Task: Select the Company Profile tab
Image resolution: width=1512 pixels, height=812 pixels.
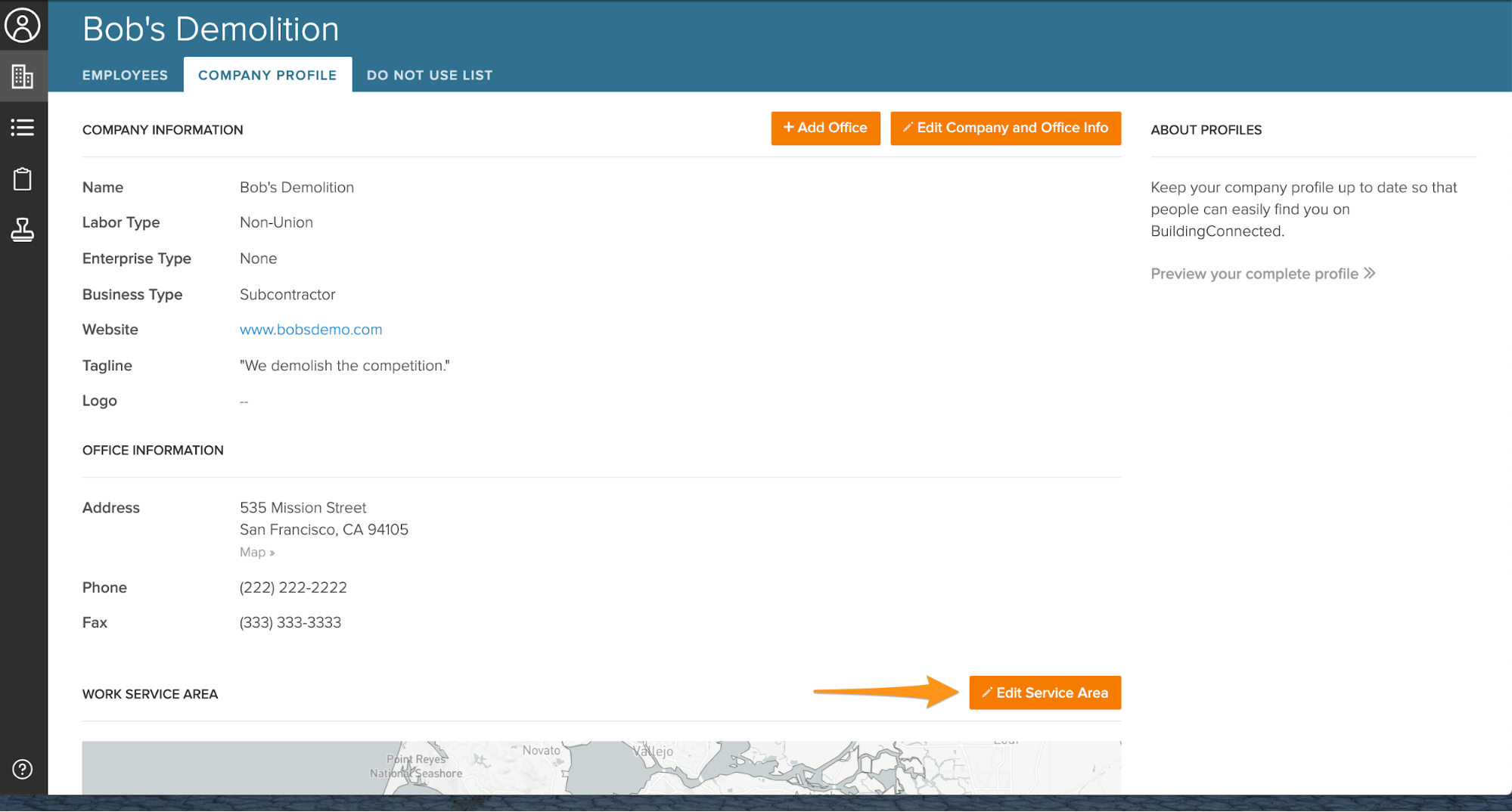Action: [x=267, y=75]
